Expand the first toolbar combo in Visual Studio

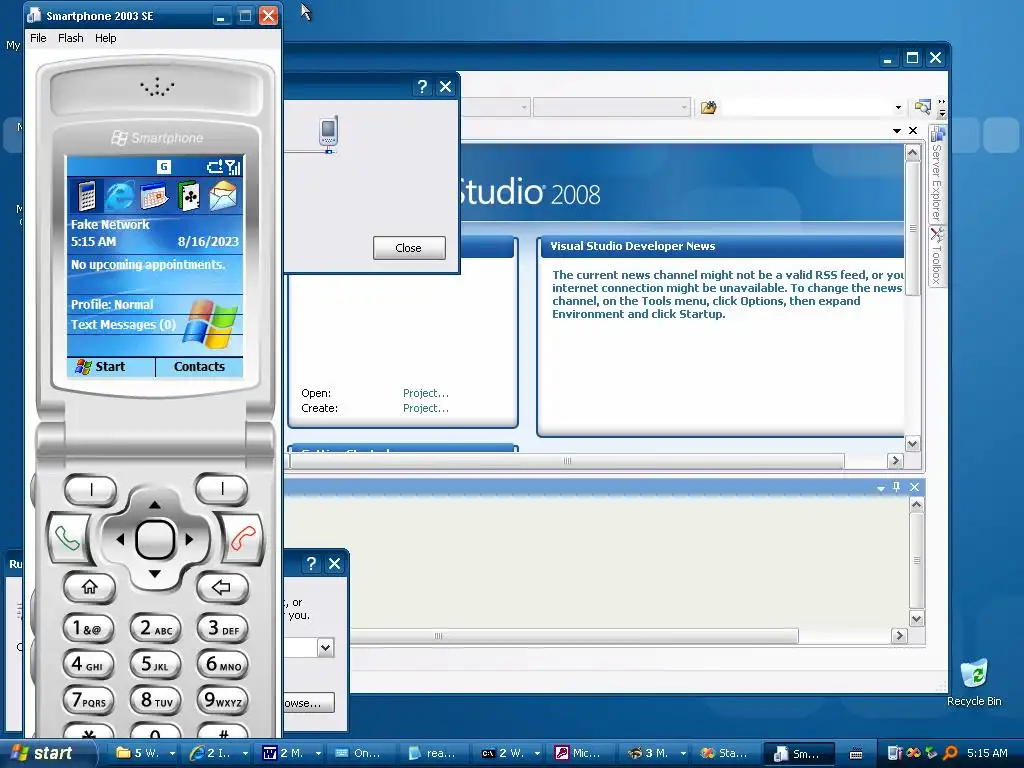pyautogui.click(x=524, y=108)
